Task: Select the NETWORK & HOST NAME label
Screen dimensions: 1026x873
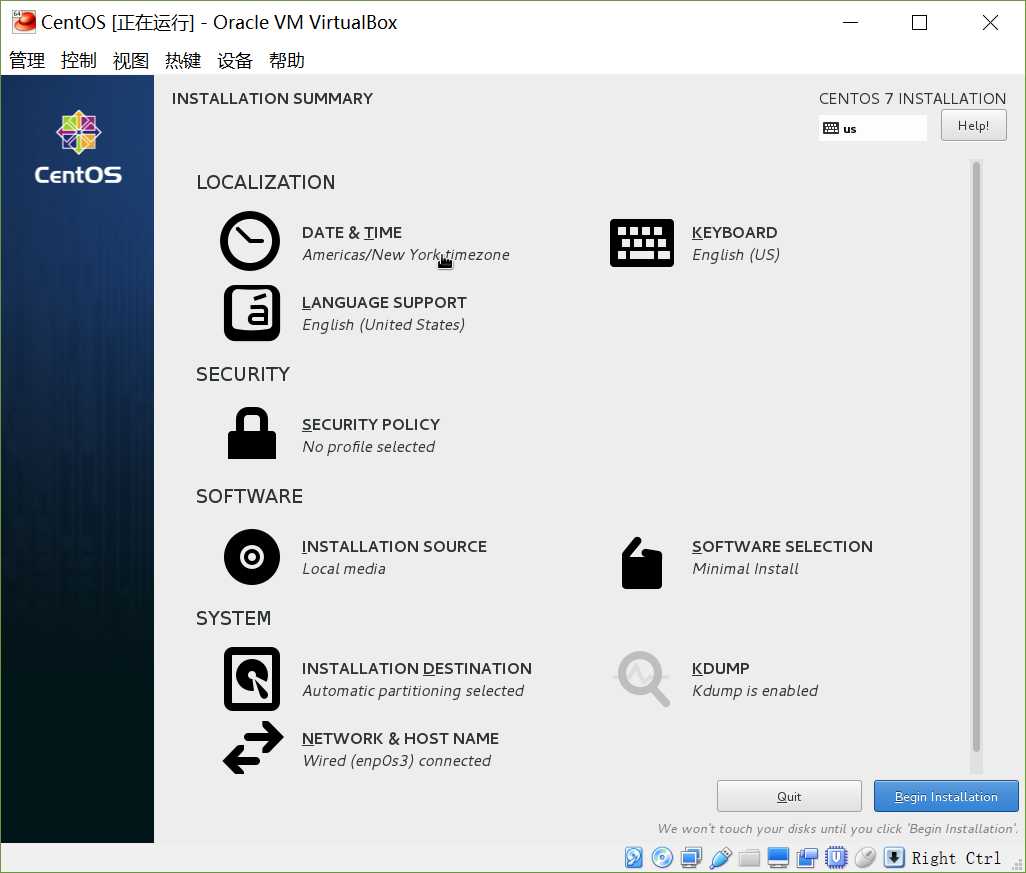Action: click(x=400, y=739)
